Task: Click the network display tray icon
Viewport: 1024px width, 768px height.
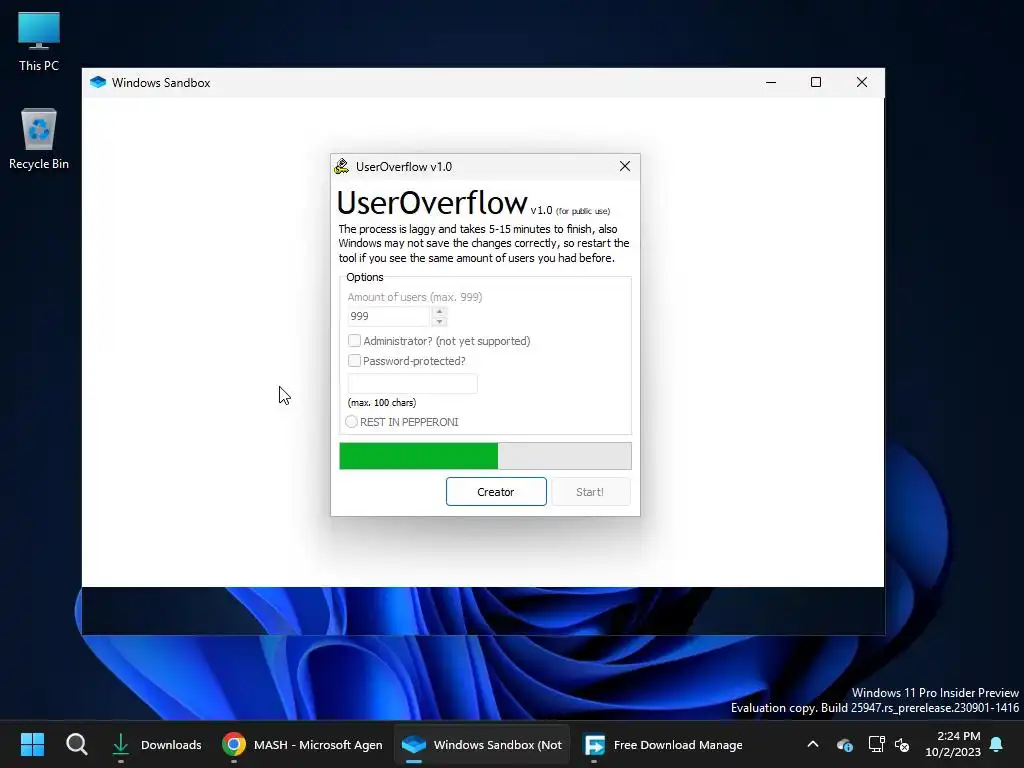Action: (x=876, y=744)
